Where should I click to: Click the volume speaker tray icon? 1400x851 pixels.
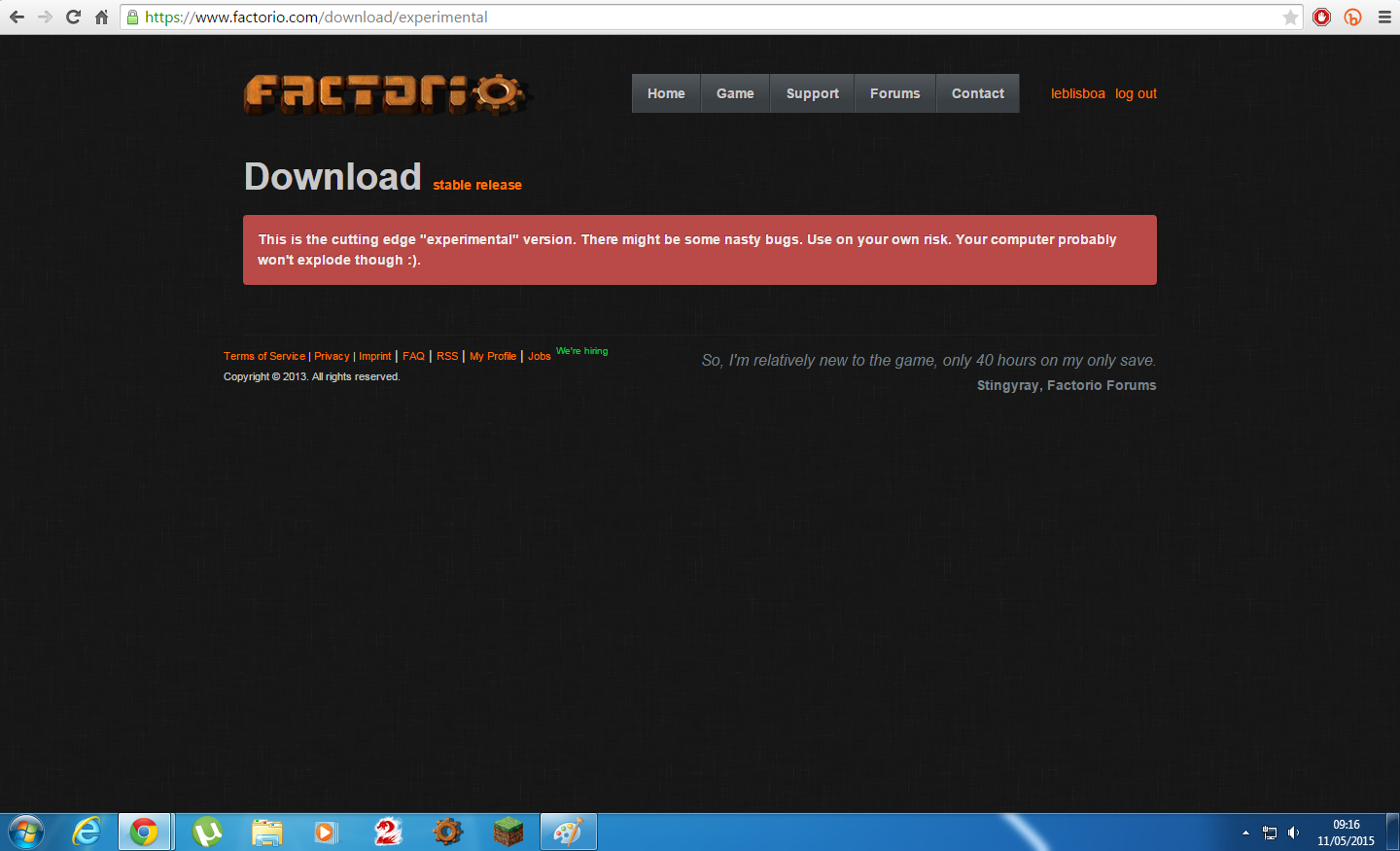(1293, 833)
